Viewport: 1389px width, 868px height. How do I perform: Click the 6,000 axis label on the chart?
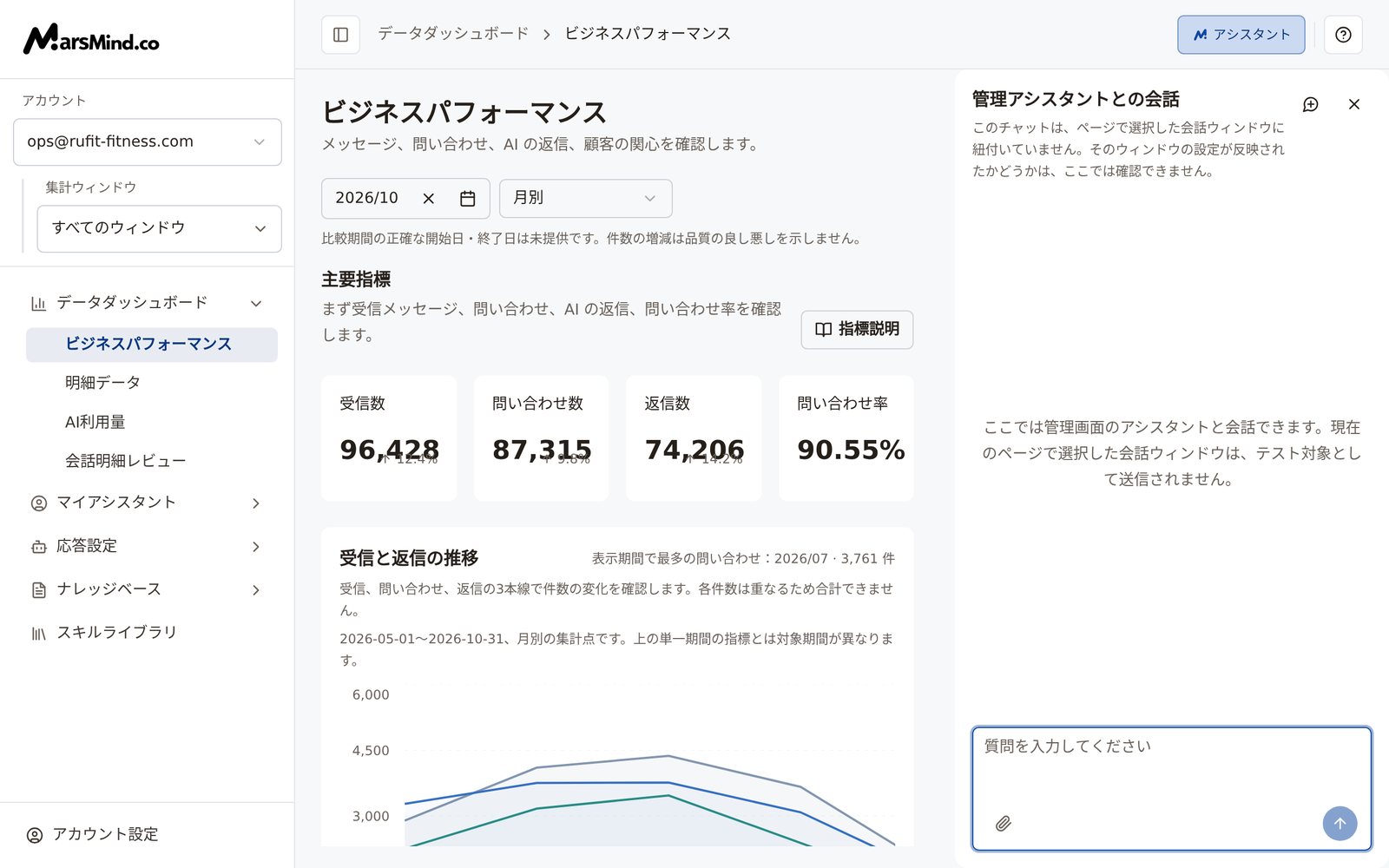click(371, 695)
